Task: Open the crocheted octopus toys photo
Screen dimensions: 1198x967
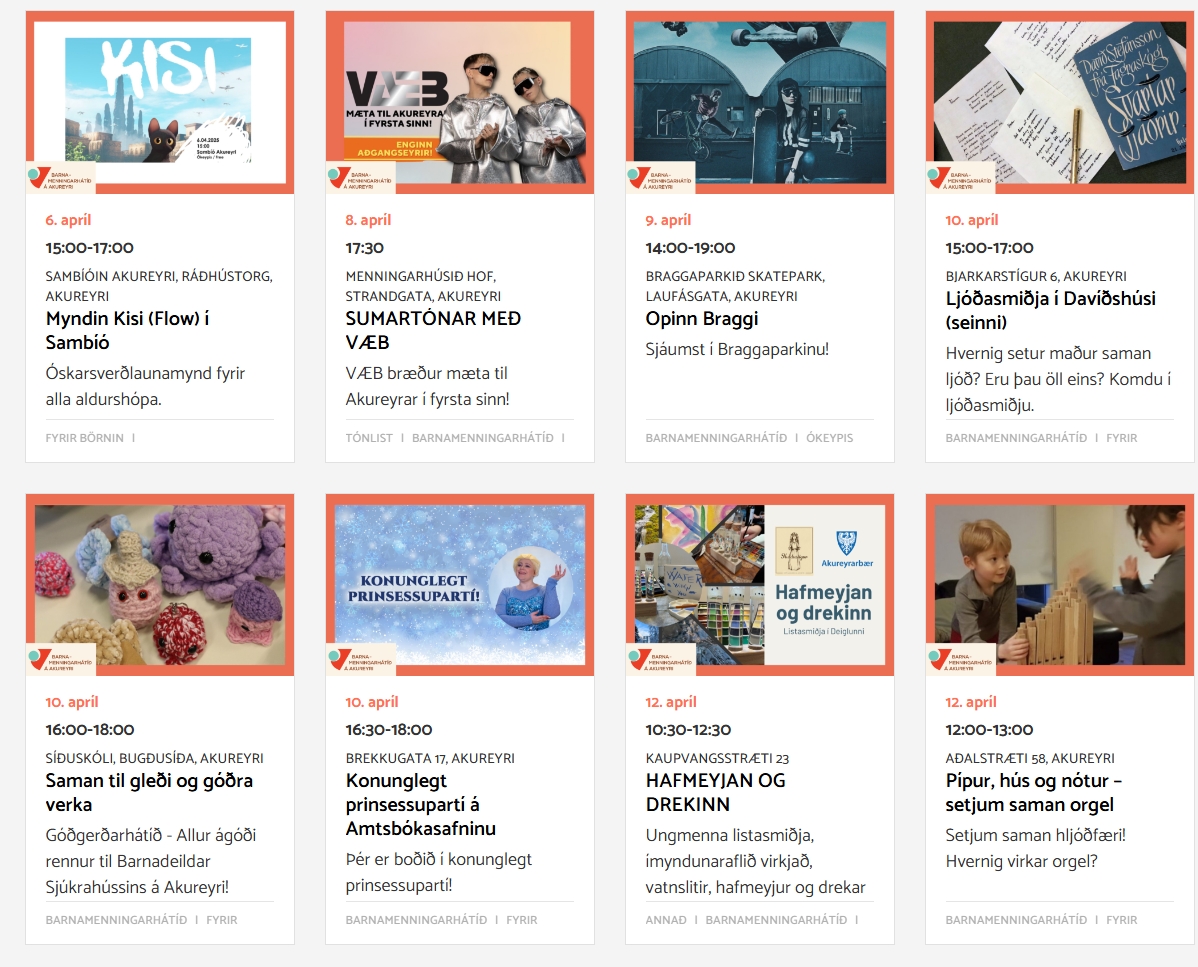Action: (160, 584)
